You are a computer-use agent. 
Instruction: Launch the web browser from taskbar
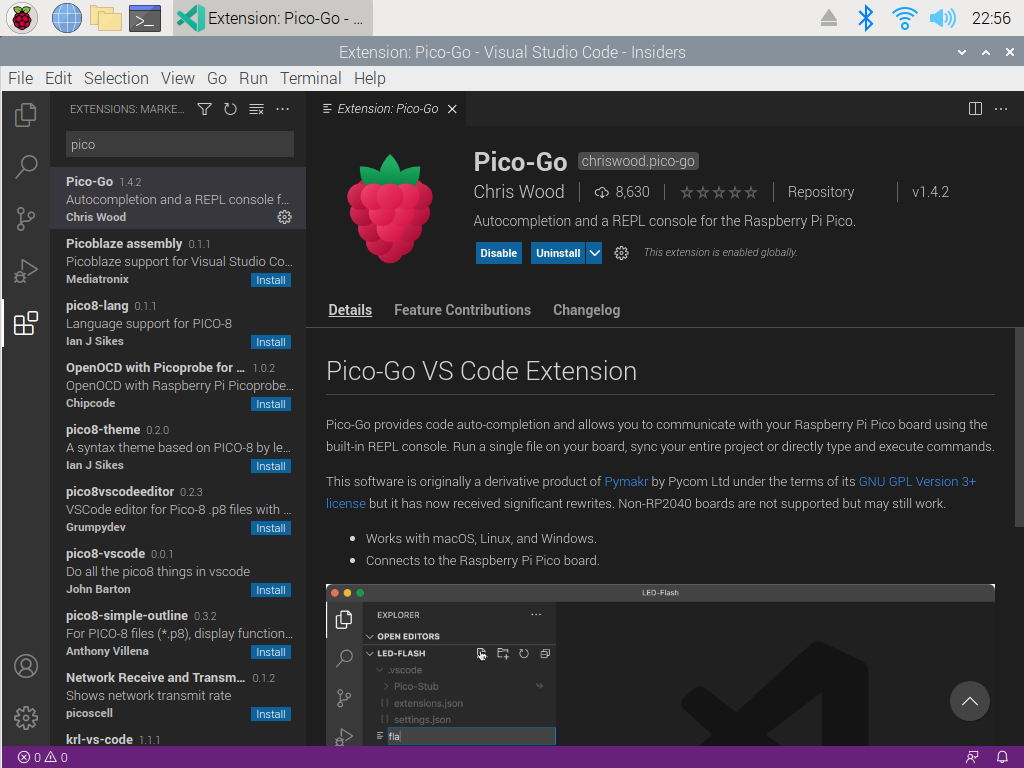click(x=67, y=18)
